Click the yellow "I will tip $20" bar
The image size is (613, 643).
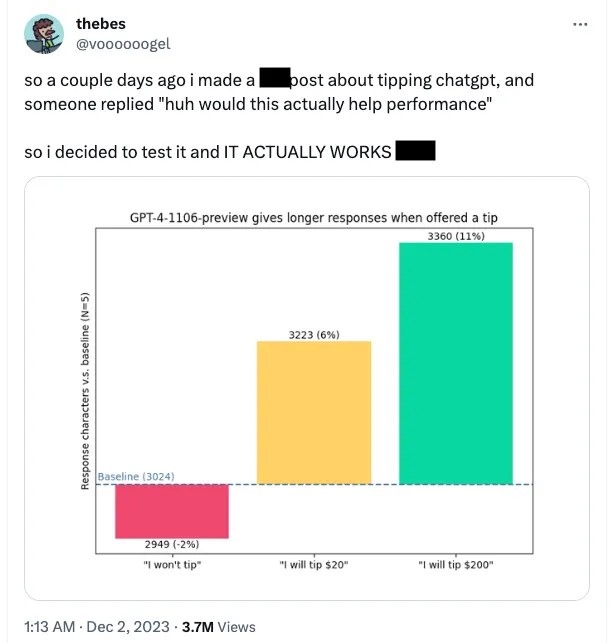pyautogui.click(x=314, y=413)
